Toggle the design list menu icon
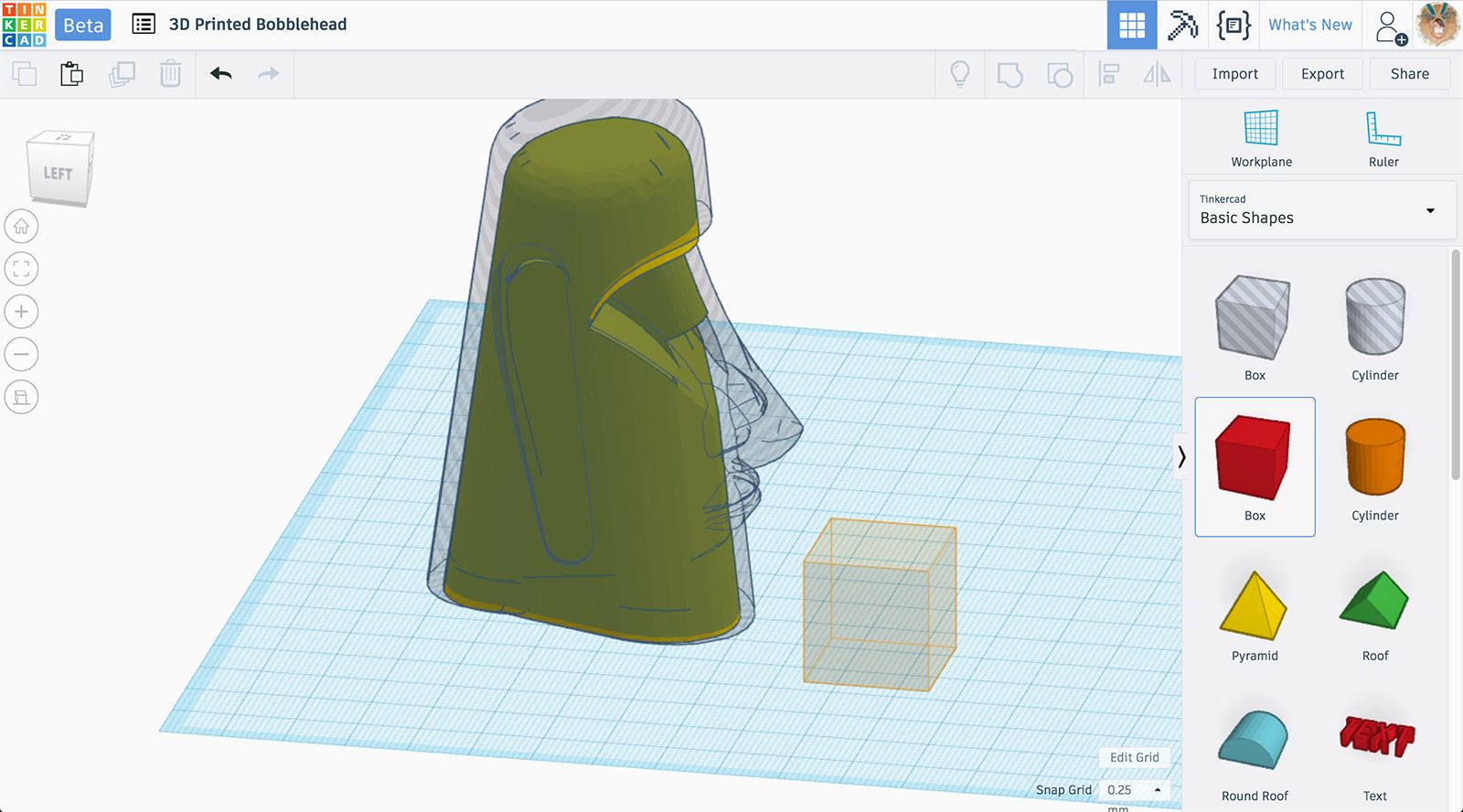1463x812 pixels. point(144,25)
